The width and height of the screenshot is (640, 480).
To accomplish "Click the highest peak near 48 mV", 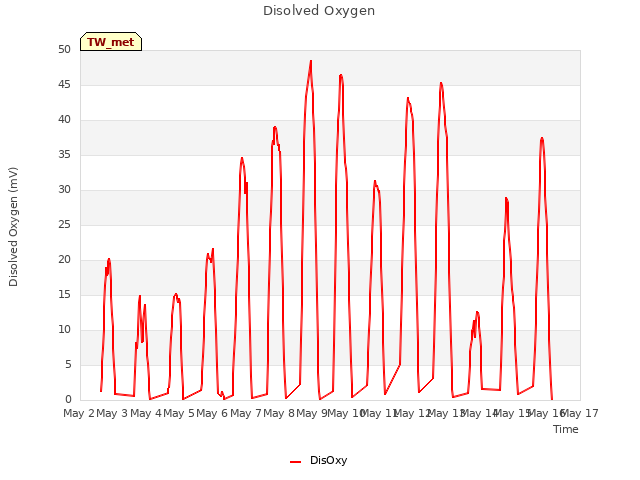I will point(311,61).
